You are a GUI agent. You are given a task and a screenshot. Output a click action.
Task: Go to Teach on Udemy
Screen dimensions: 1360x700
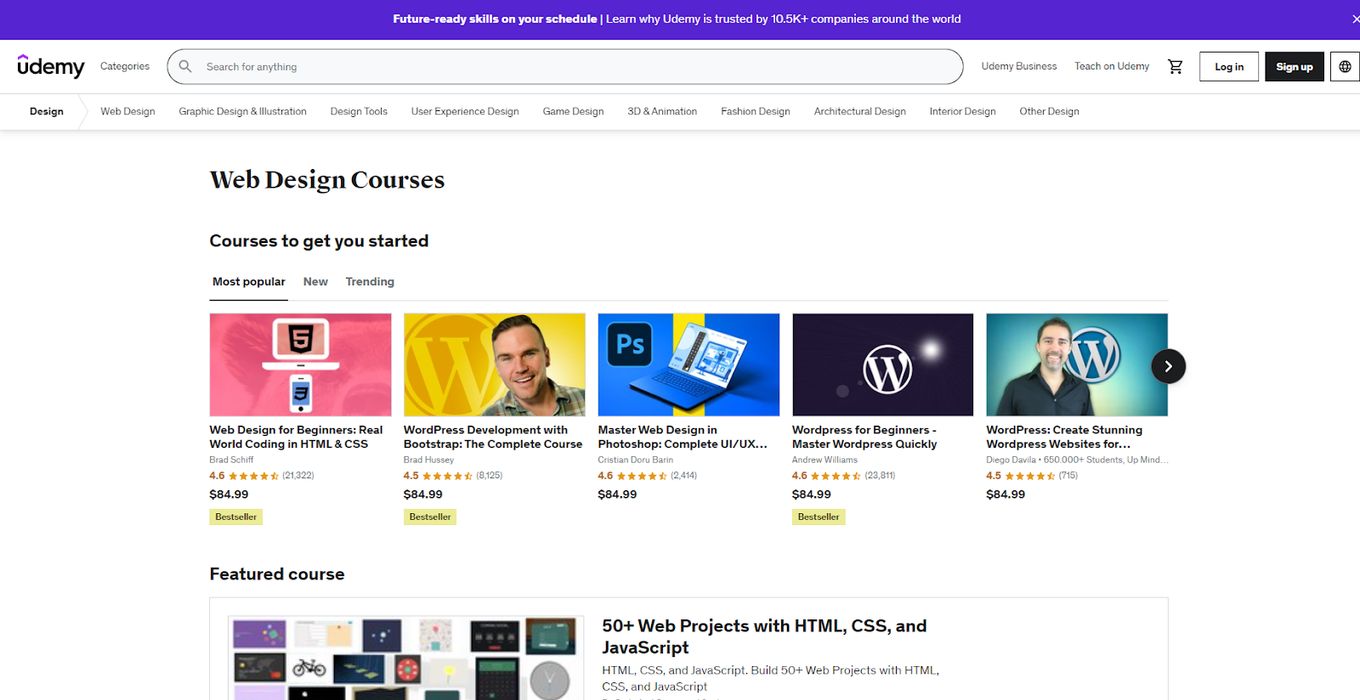coord(1112,67)
